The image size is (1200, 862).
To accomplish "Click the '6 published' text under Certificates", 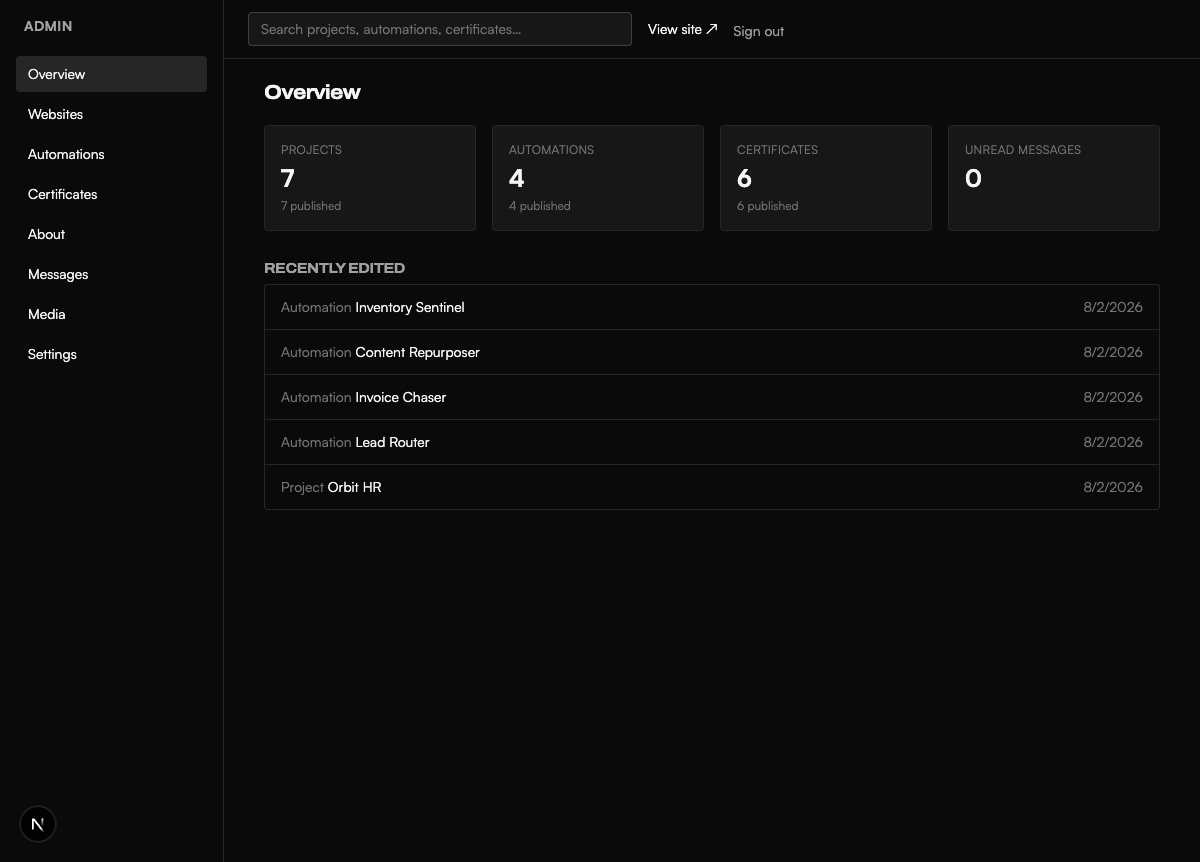I will [768, 206].
